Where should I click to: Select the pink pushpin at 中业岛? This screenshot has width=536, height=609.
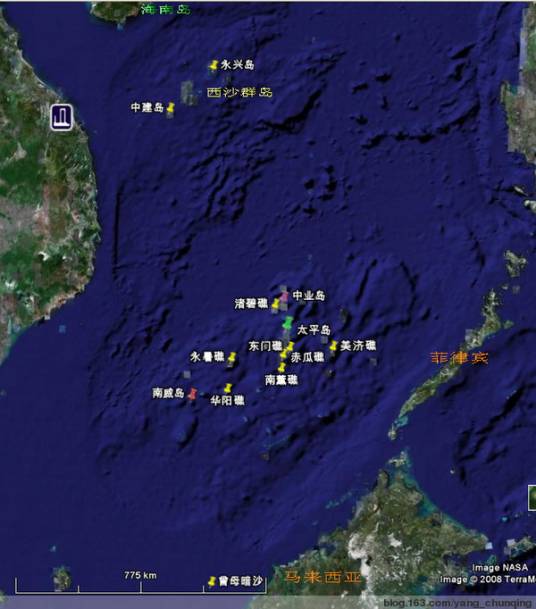pyautogui.click(x=285, y=297)
